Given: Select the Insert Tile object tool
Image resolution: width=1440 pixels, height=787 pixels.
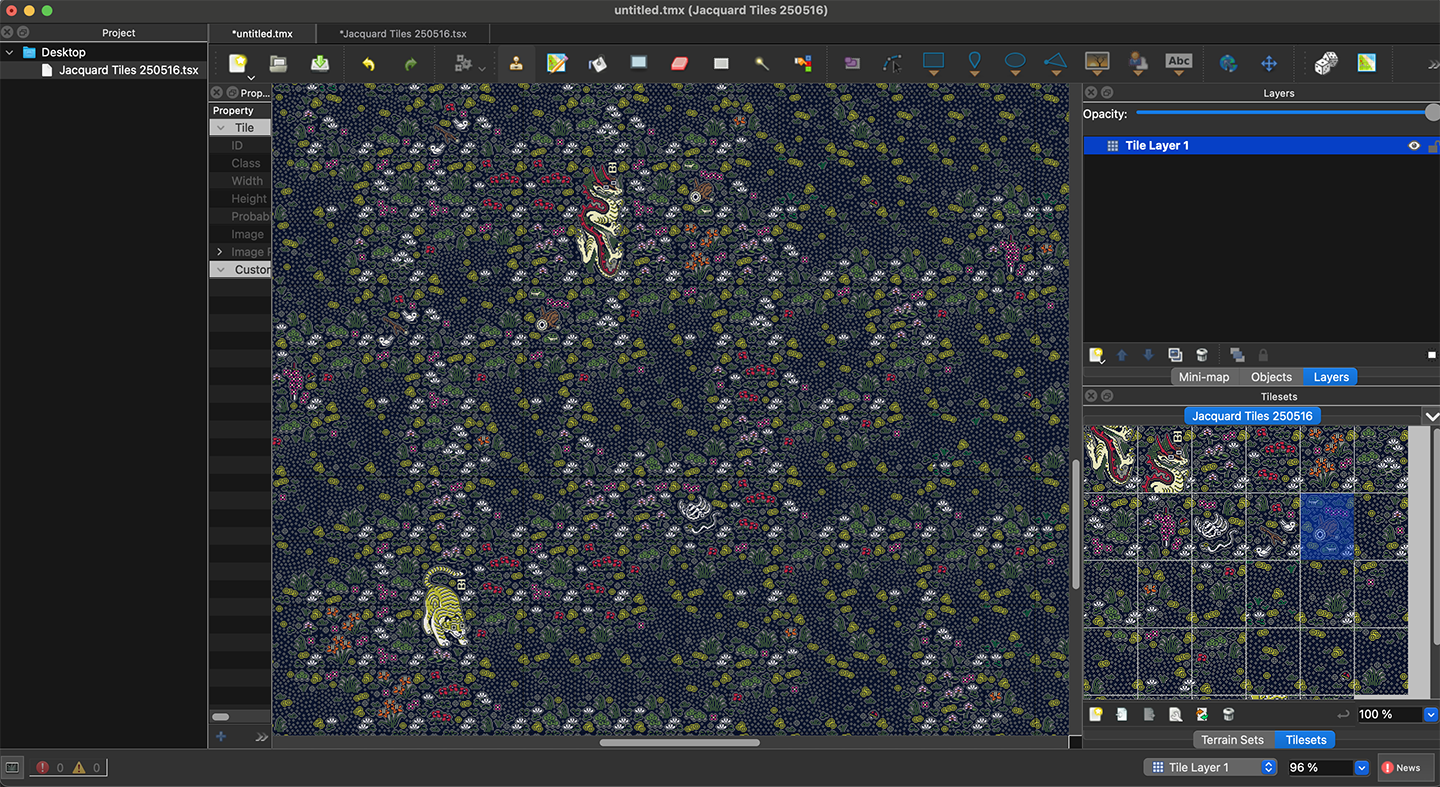Looking at the screenshot, I should click(1097, 63).
